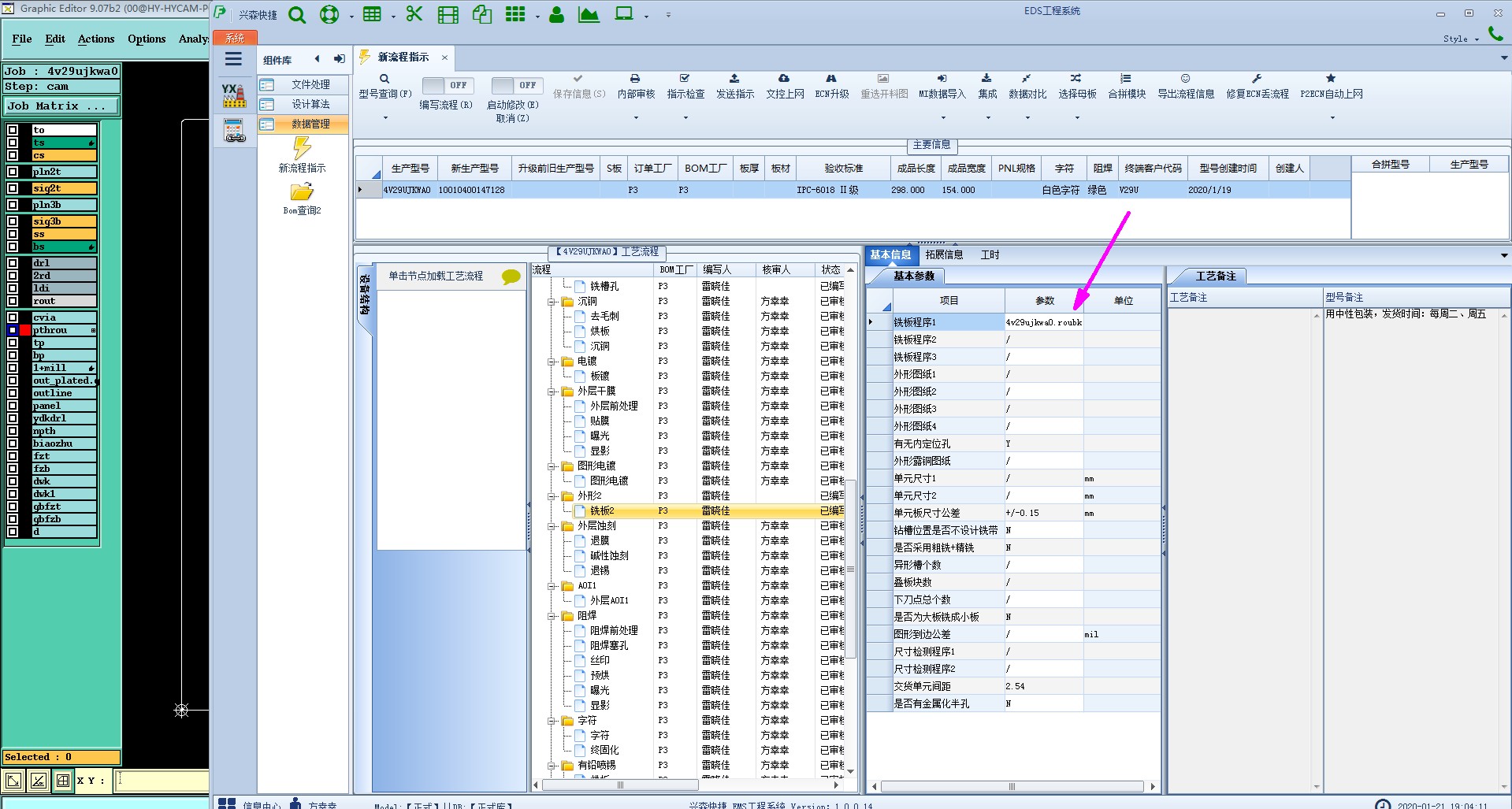The image size is (1512, 809).
Task: Click the green table grid icon
Action: point(372,14)
